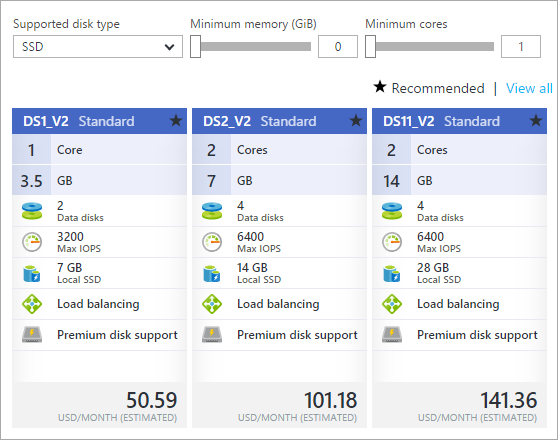
Task: Click the Load balancing icon in DS2_V2
Action: click(x=212, y=304)
